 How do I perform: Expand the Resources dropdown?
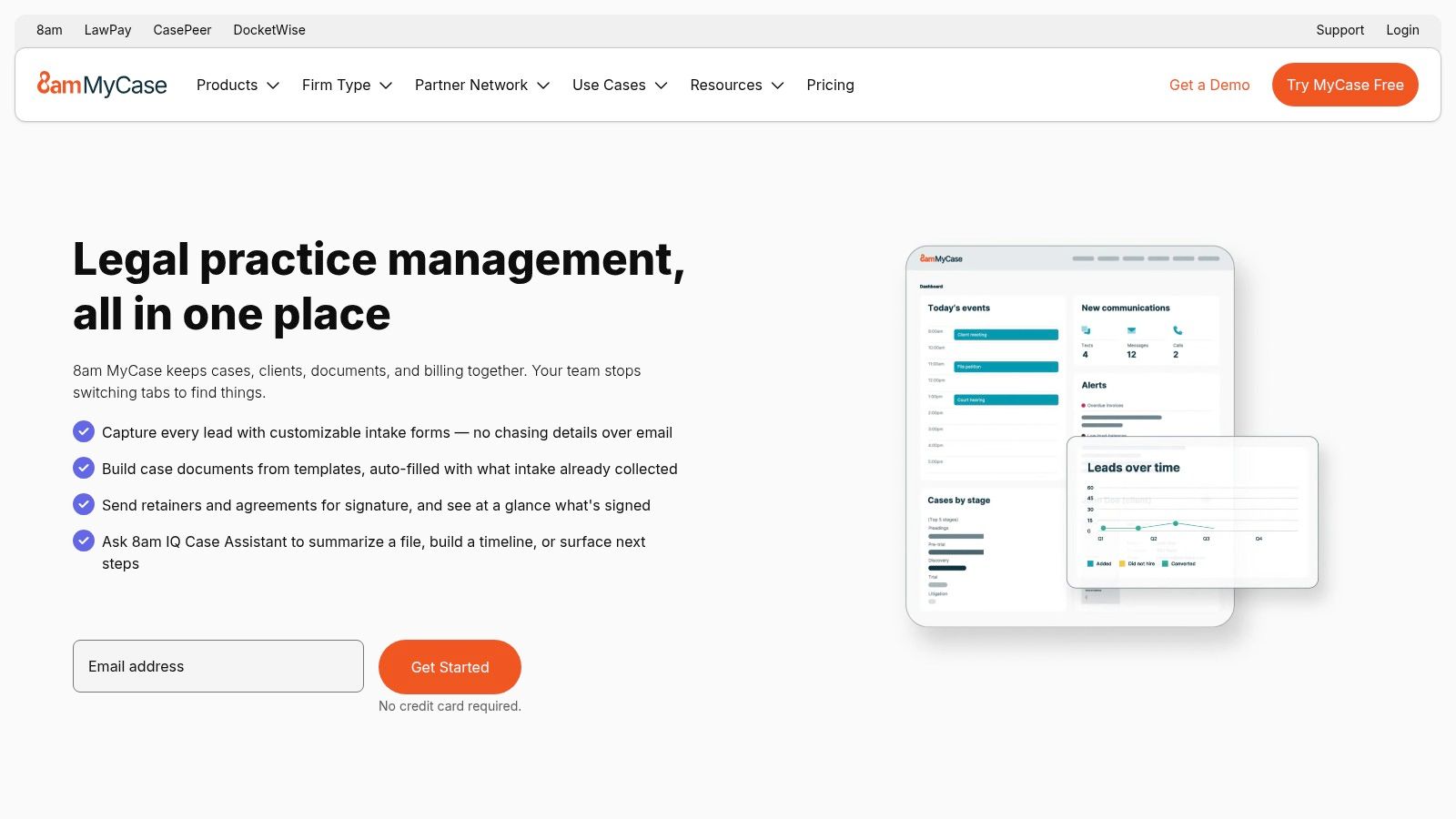pos(737,85)
